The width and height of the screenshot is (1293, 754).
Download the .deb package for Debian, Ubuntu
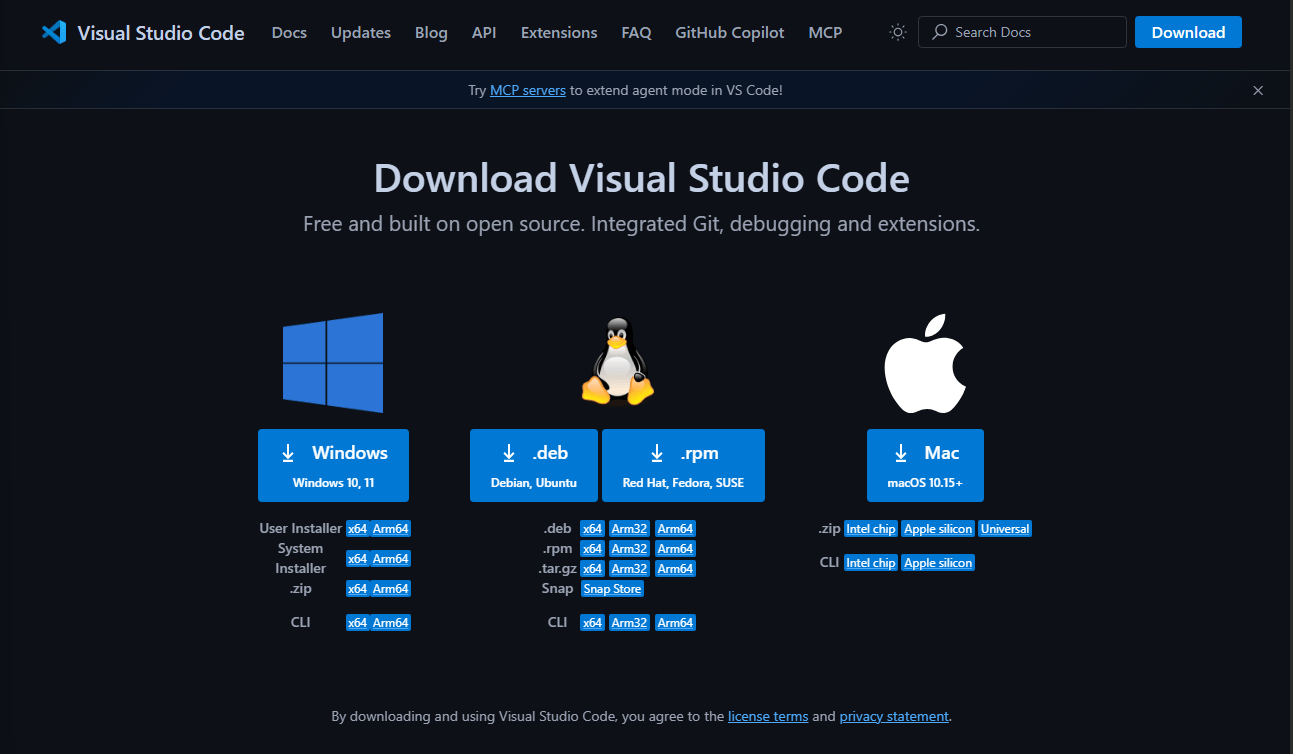coord(534,465)
